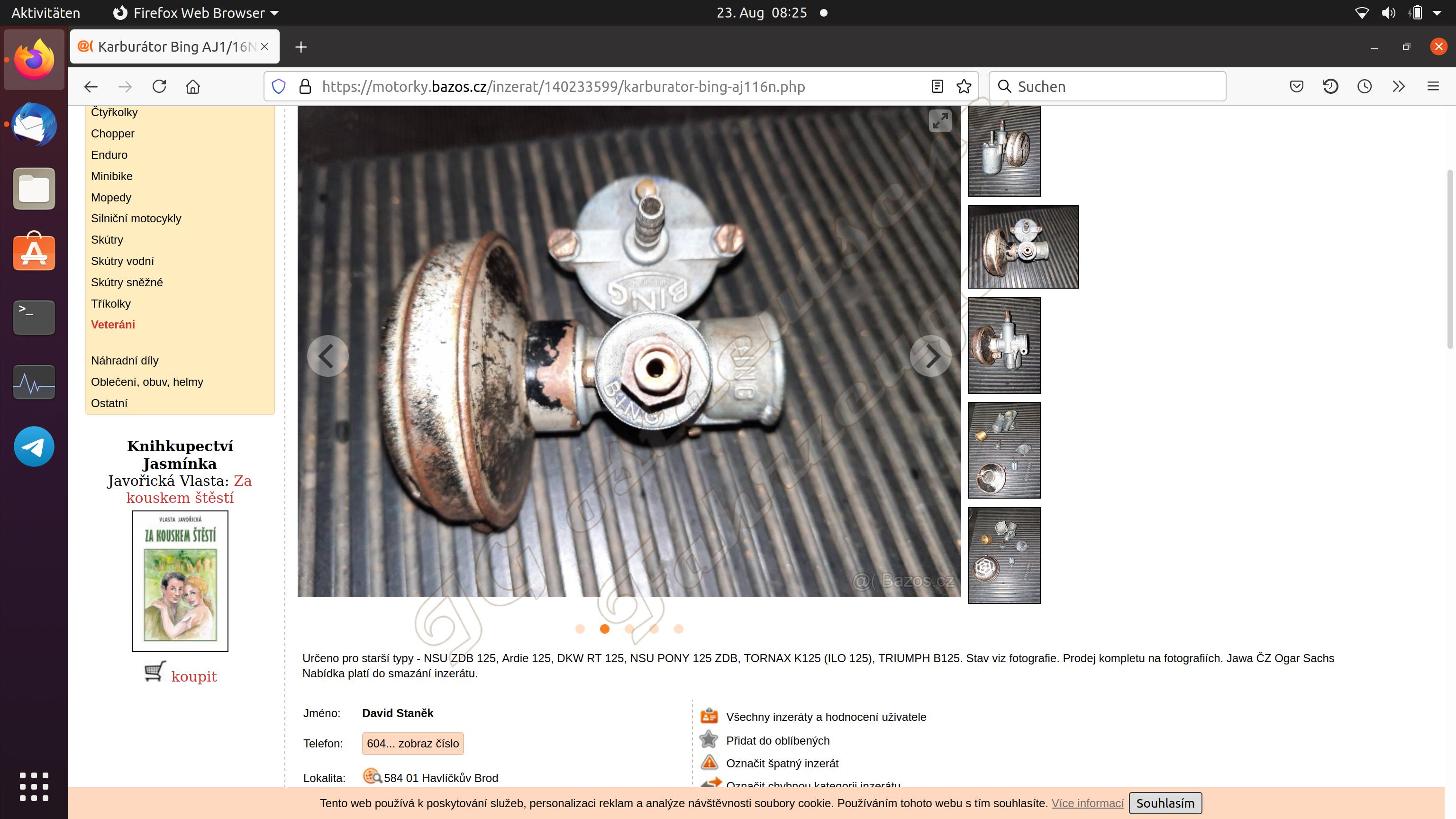Open the Tříkolky category
This screenshot has width=1456, height=819.
click(x=111, y=303)
